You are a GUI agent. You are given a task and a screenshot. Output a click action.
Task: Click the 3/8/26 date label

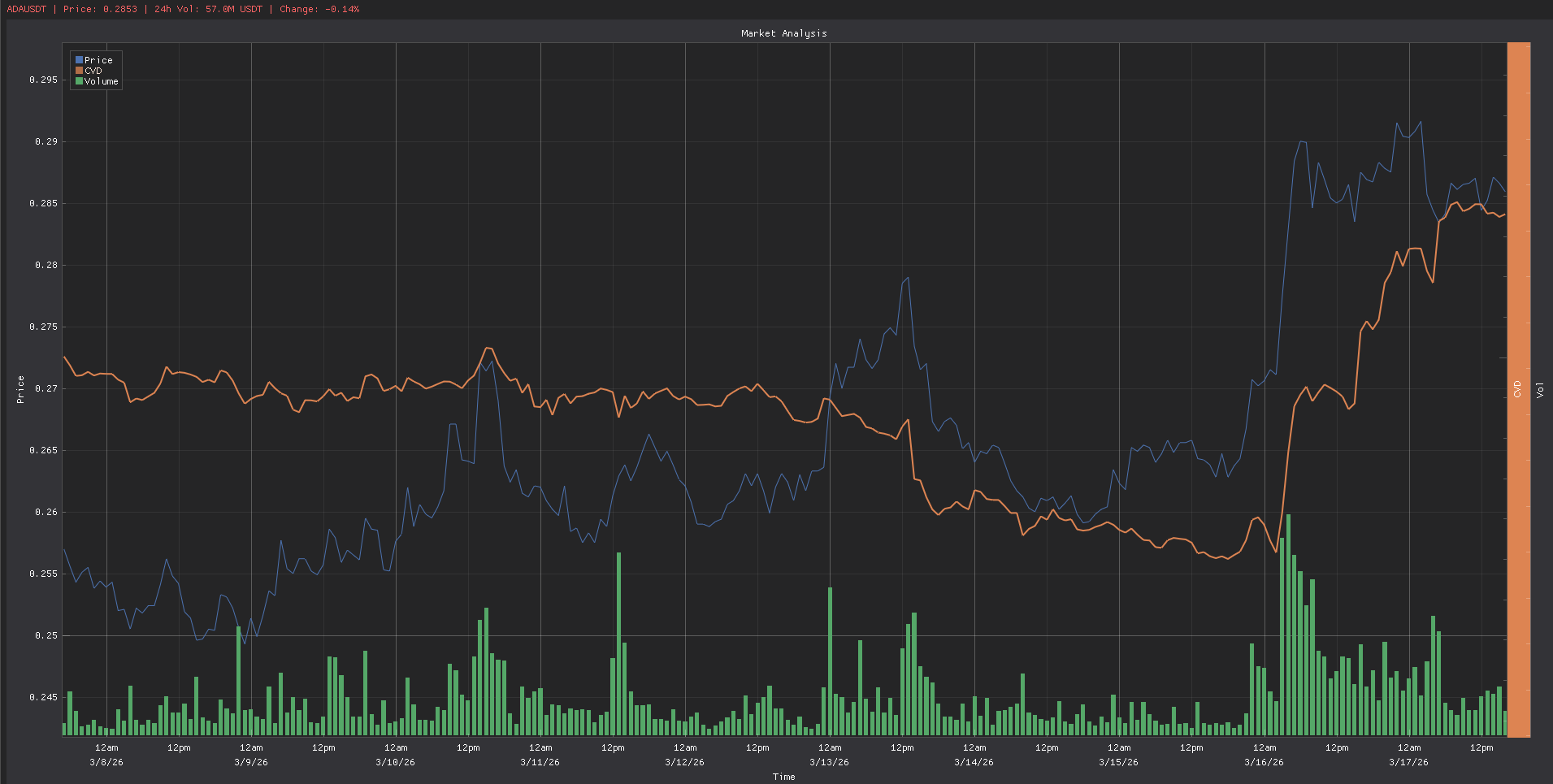(106, 762)
